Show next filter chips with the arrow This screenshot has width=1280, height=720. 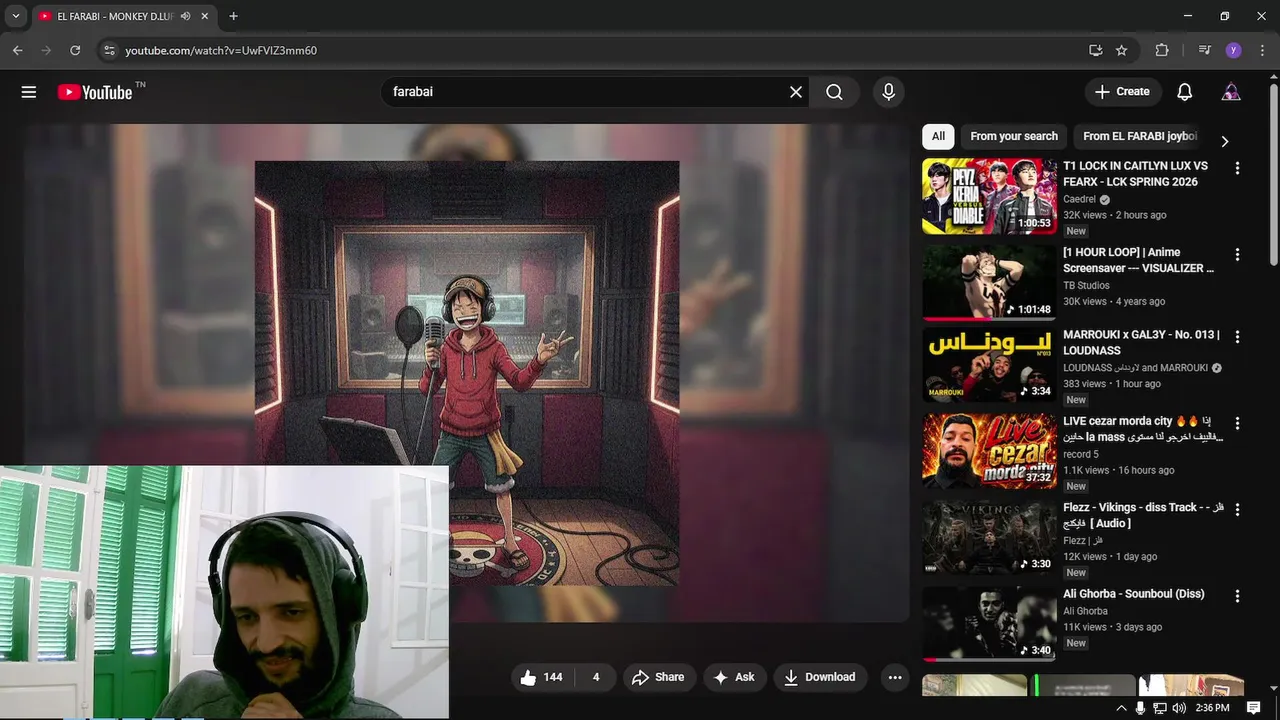[x=1225, y=141]
